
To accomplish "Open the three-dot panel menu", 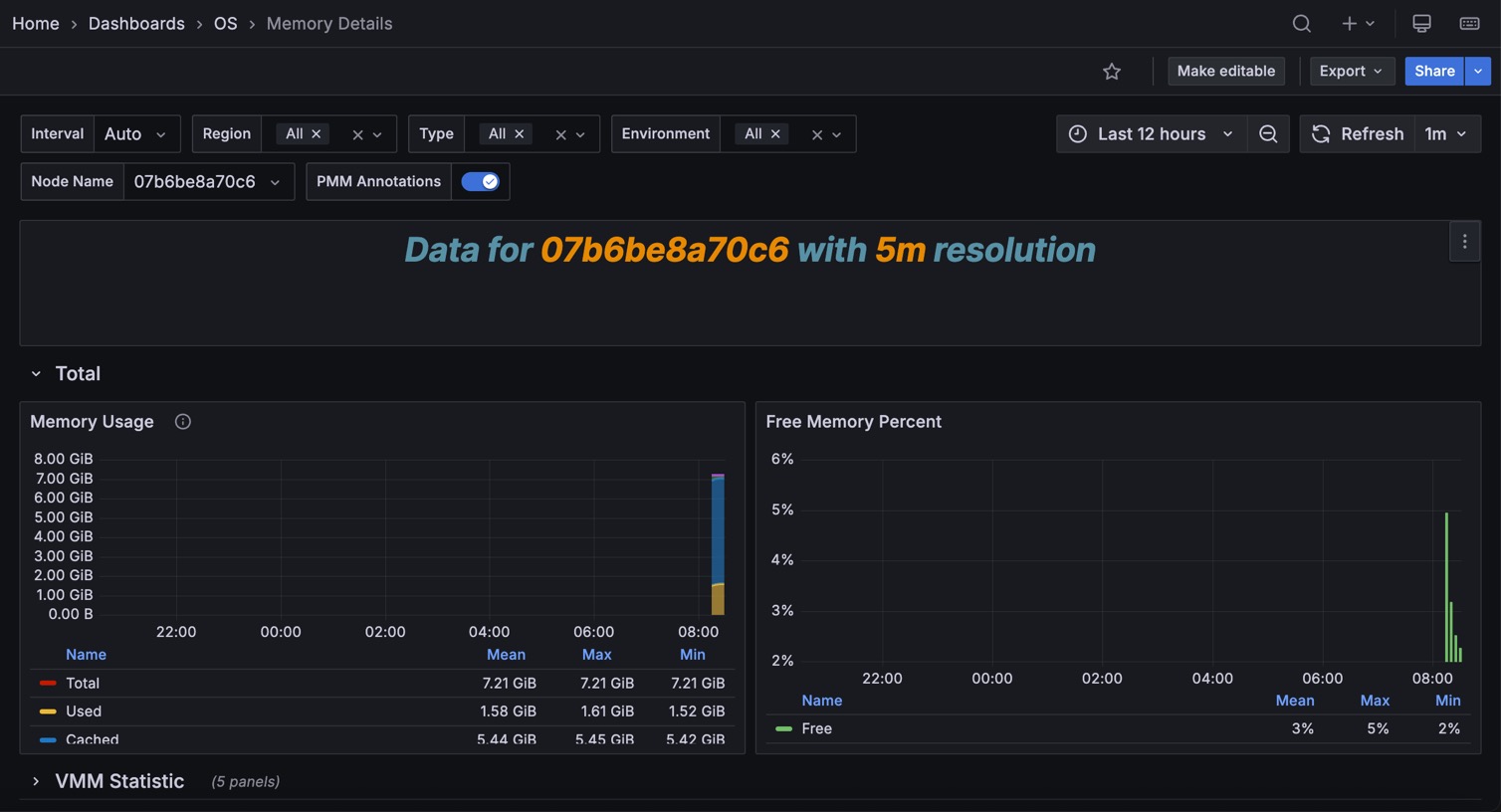I will pos(1464,242).
